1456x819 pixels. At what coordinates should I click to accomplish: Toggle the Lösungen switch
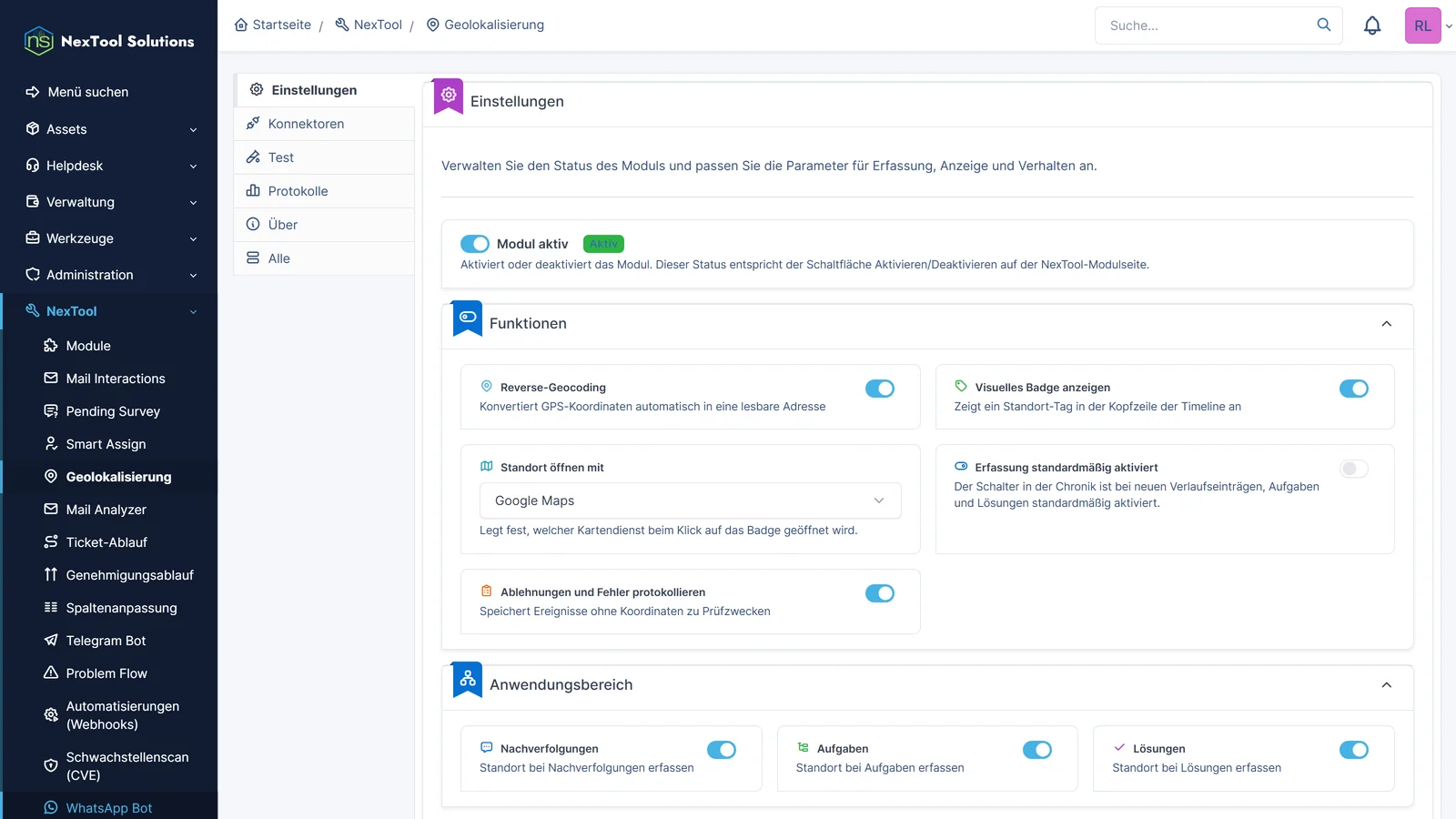[1354, 750]
